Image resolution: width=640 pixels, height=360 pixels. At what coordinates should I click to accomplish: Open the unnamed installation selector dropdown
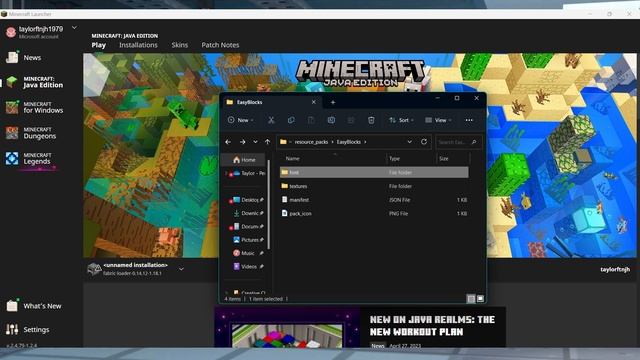pos(181,269)
